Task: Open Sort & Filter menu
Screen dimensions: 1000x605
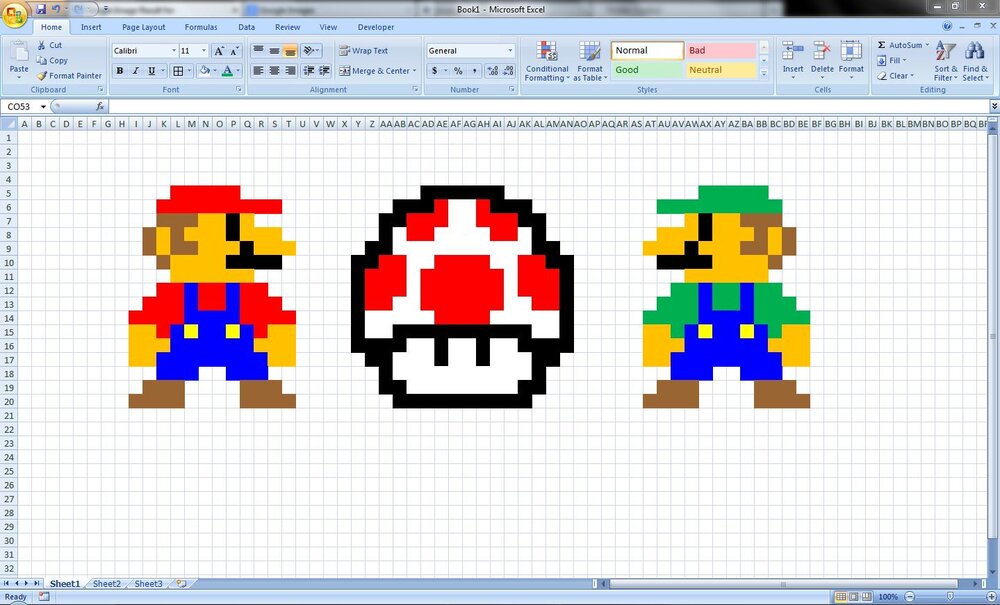Action: click(946, 61)
